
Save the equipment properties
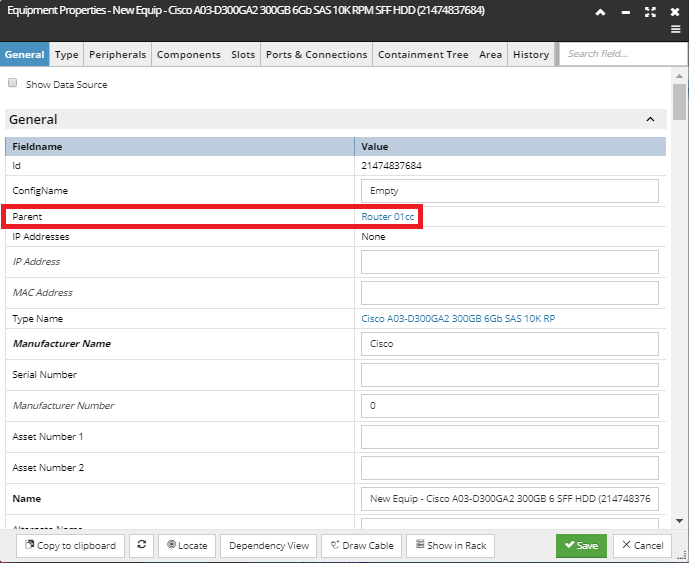pyautogui.click(x=581, y=545)
